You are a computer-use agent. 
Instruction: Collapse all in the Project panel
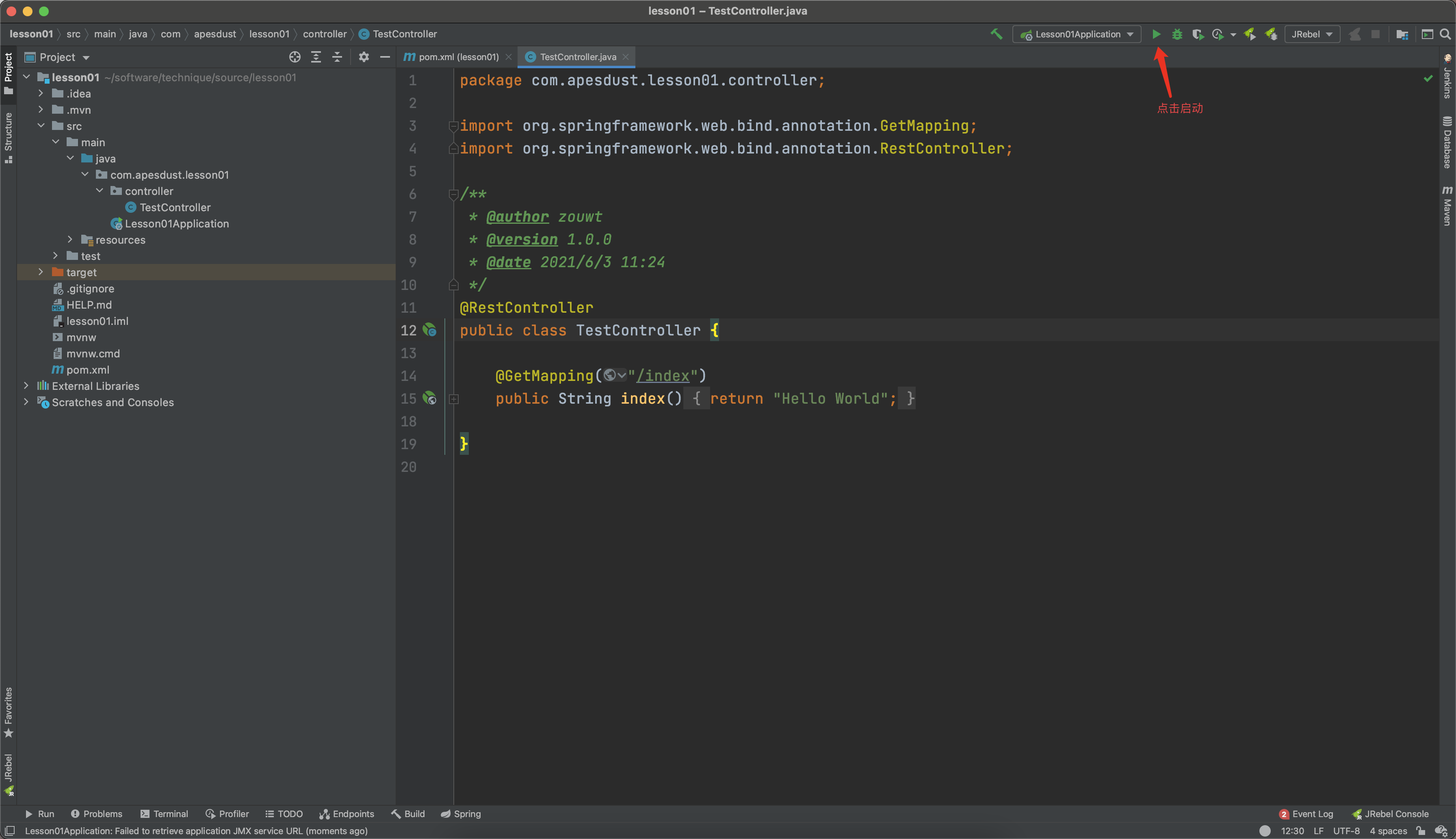coord(337,57)
